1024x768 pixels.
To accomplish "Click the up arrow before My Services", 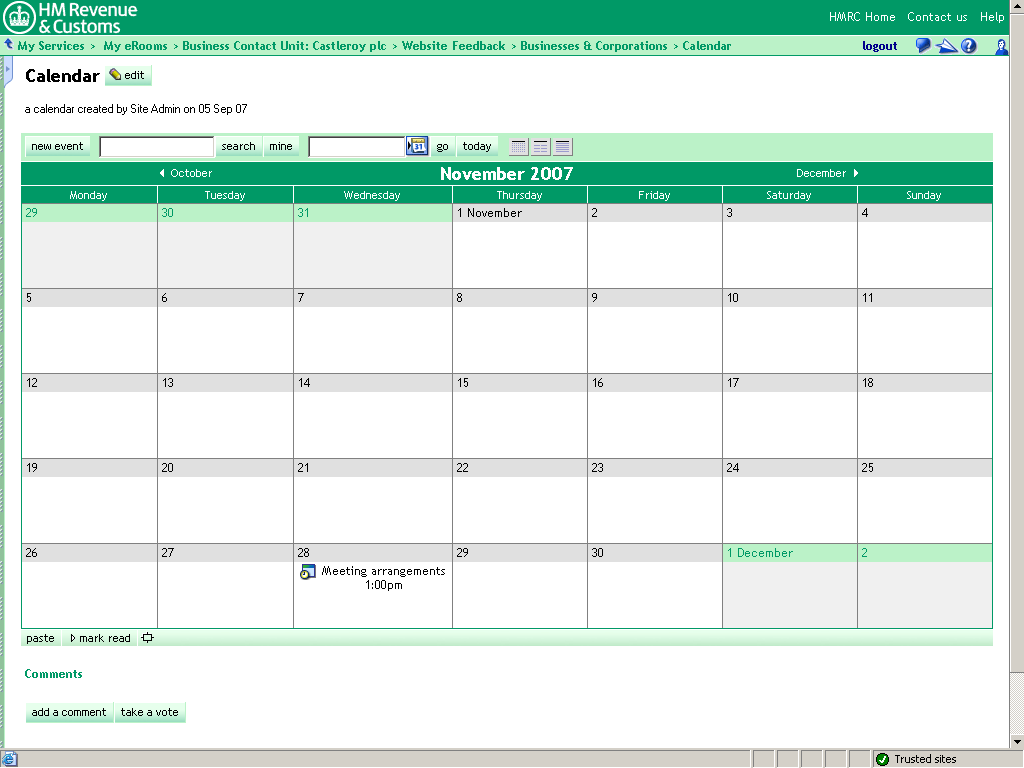I will tap(9, 45).
